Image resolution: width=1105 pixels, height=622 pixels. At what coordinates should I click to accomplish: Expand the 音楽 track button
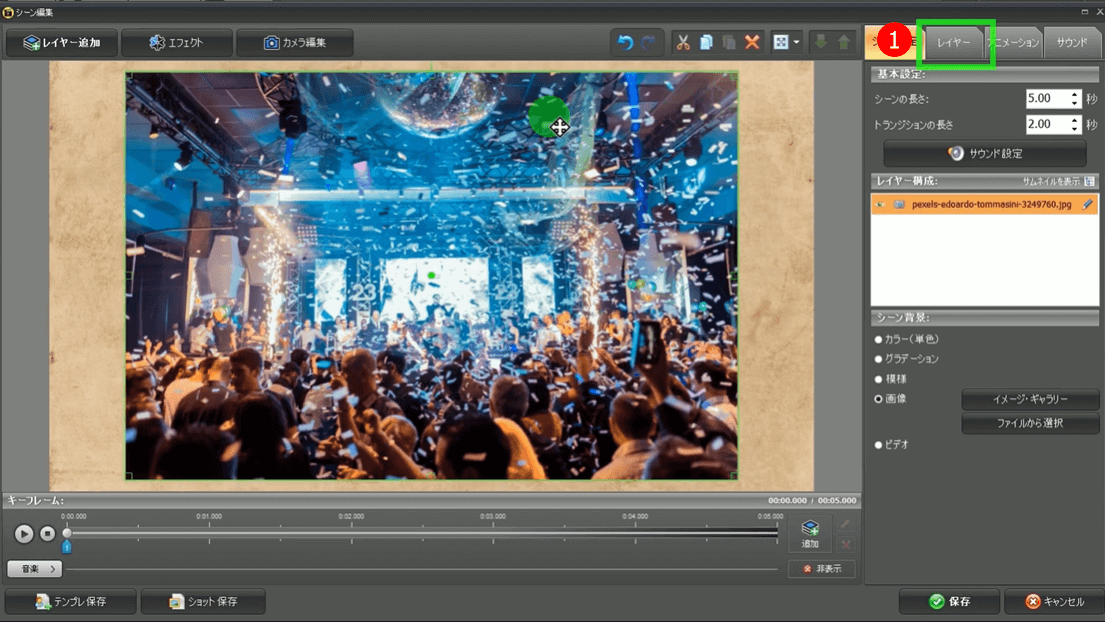(x=35, y=569)
